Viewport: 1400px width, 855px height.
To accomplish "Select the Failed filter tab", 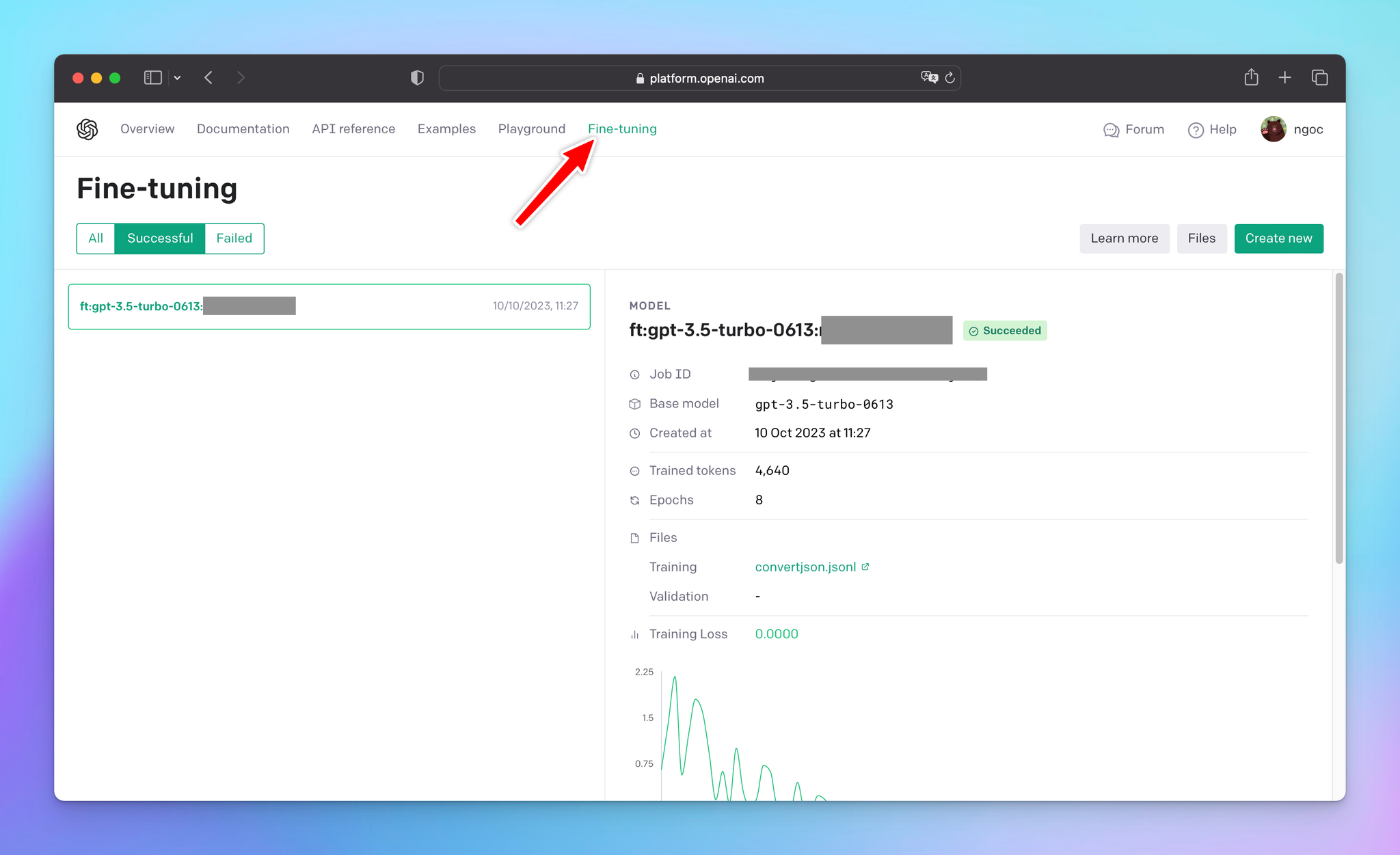I will pyautogui.click(x=234, y=239).
